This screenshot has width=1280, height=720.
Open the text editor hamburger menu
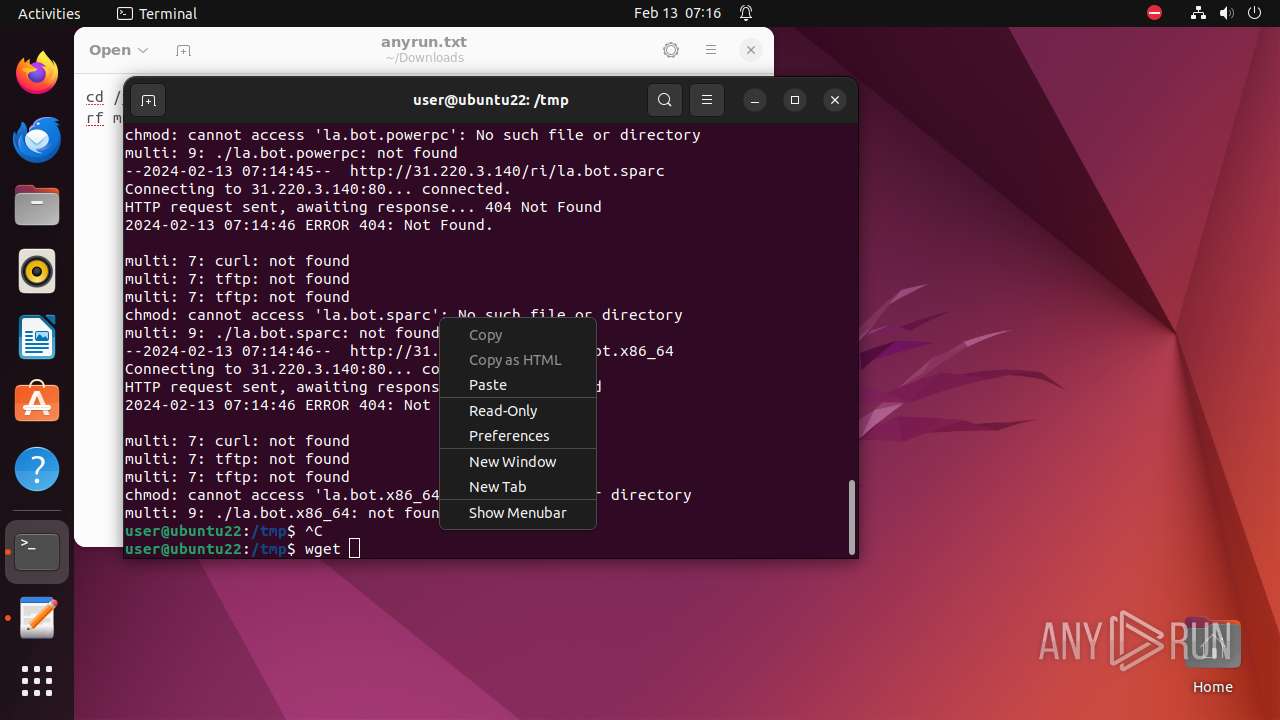pos(711,50)
